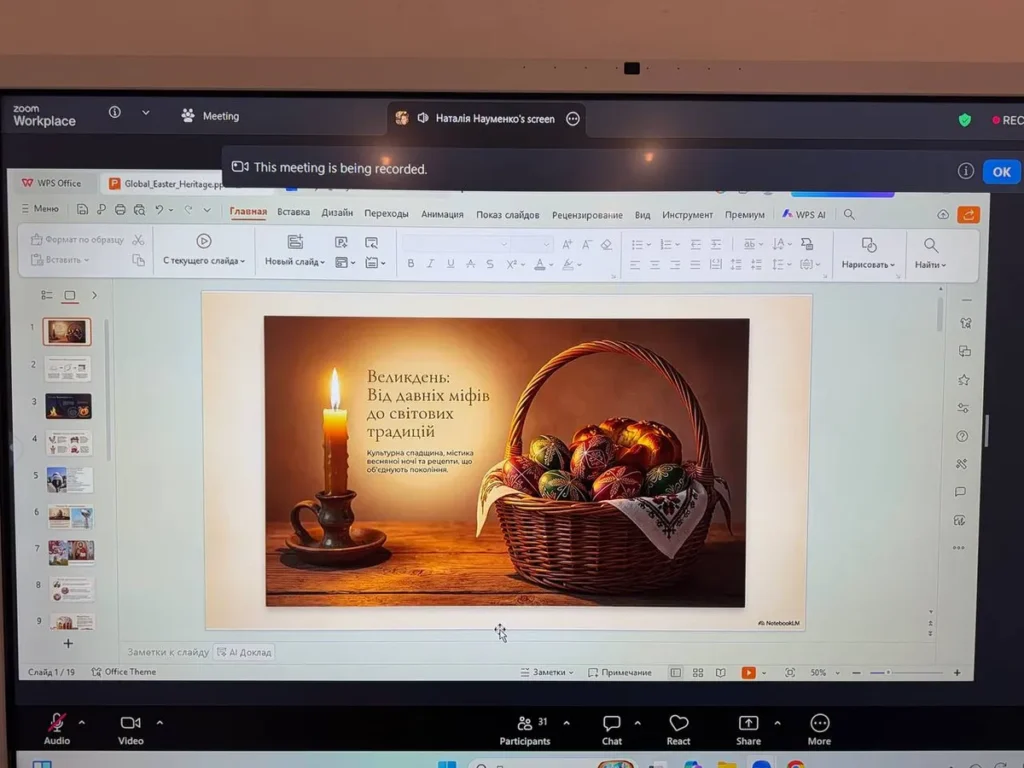Expand the С текущего слайда dropdown
The height and width of the screenshot is (768, 1024).
pos(204,261)
